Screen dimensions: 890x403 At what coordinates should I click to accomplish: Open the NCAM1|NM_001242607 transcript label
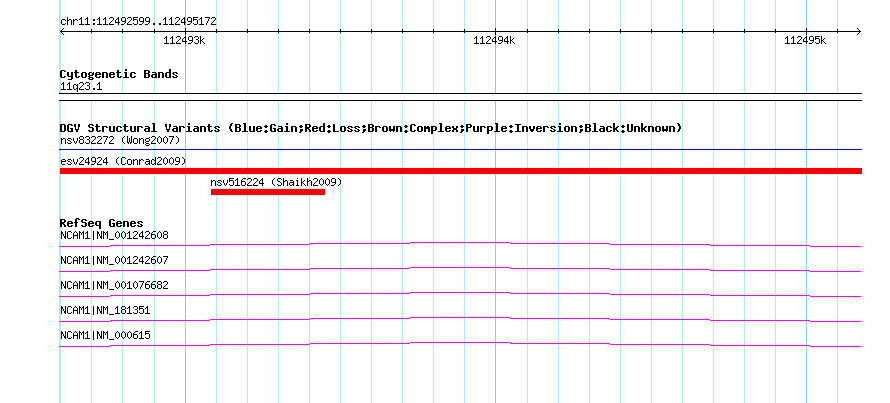pos(114,260)
